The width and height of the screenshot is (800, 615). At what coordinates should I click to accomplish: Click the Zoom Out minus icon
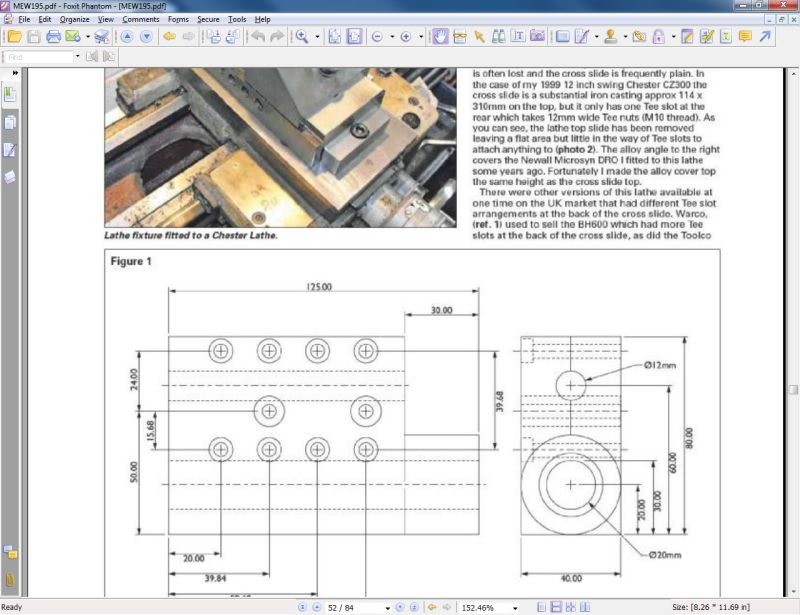click(x=377, y=37)
